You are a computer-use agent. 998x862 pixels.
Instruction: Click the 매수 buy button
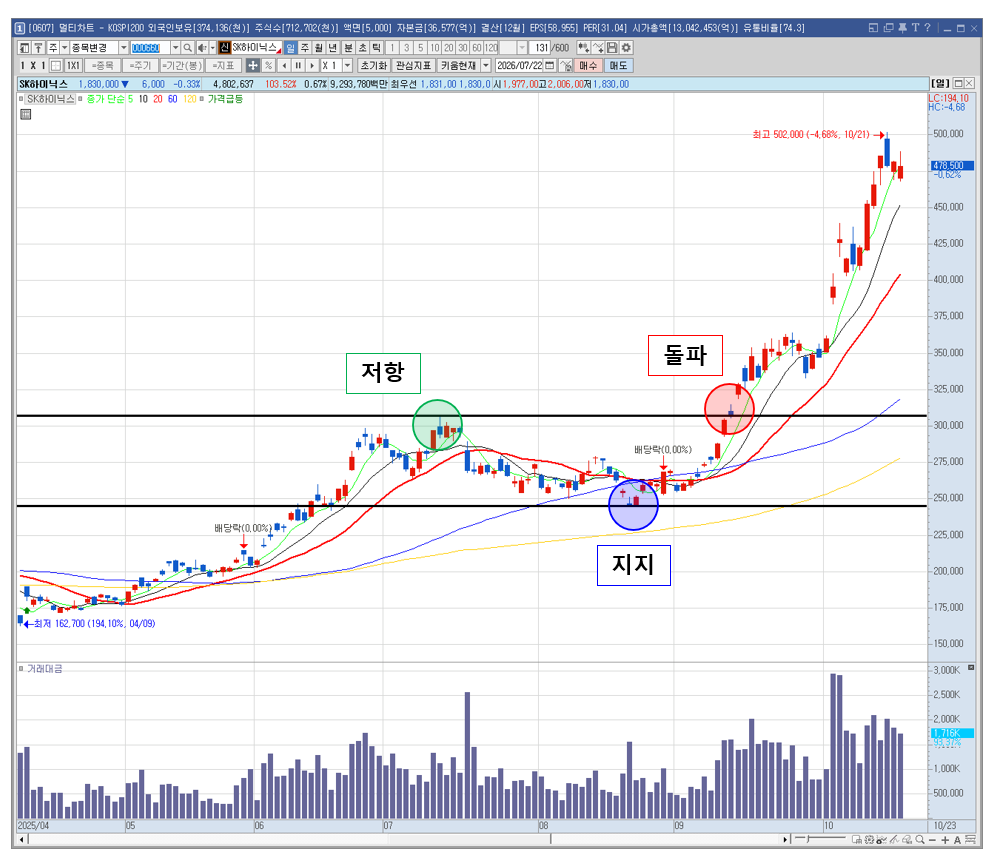[588, 66]
